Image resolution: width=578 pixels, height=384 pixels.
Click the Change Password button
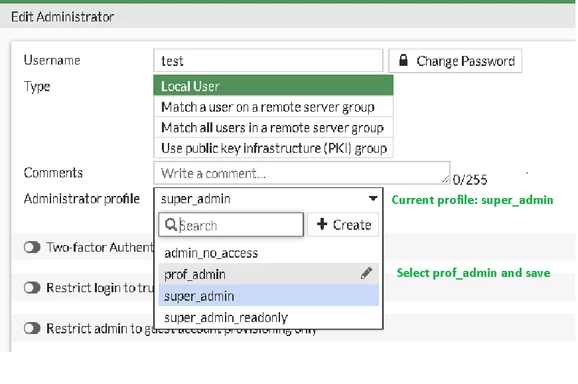tap(455, 61)
